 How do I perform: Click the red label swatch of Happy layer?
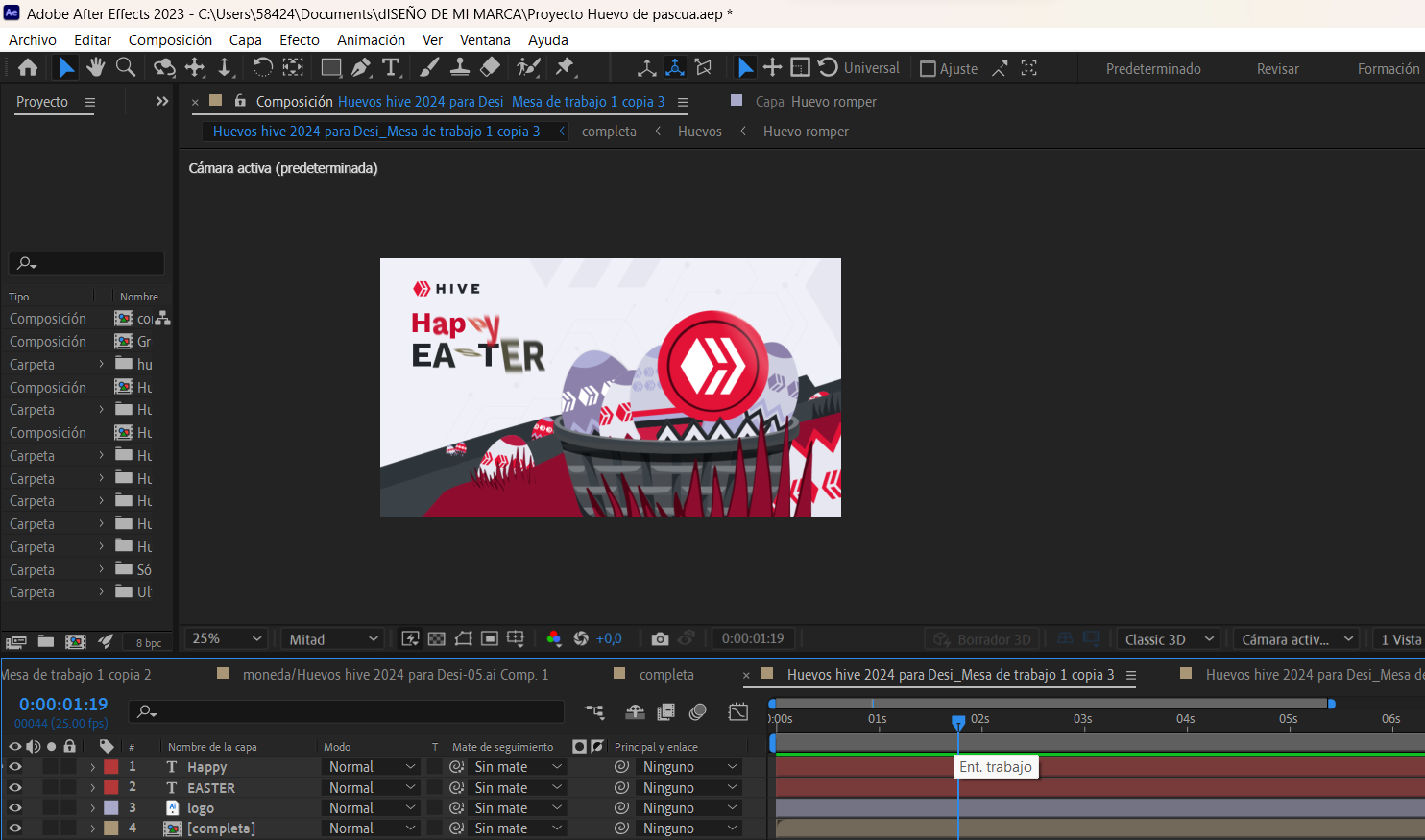tap(111, 767)
